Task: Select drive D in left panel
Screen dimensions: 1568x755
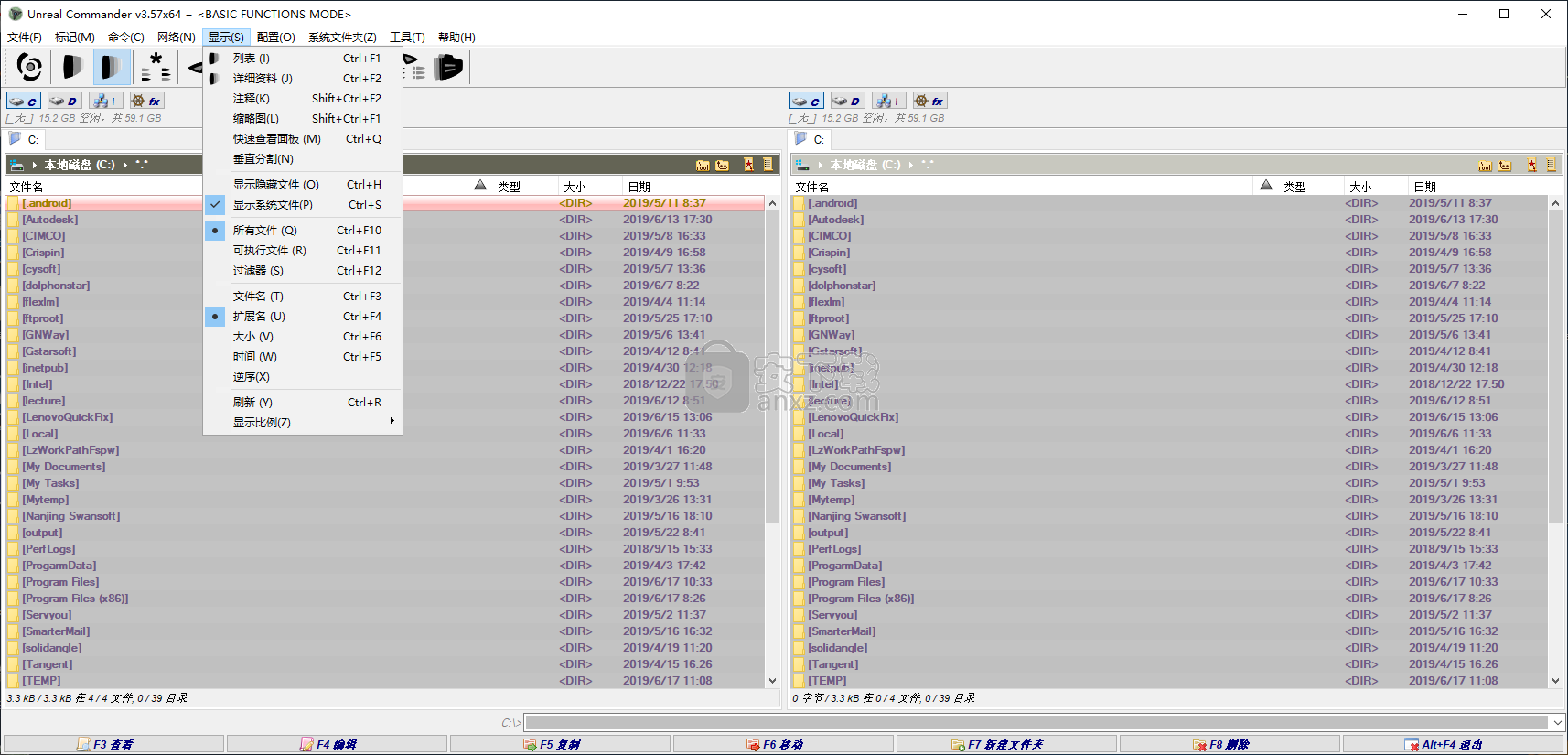Action: [64, 101]
